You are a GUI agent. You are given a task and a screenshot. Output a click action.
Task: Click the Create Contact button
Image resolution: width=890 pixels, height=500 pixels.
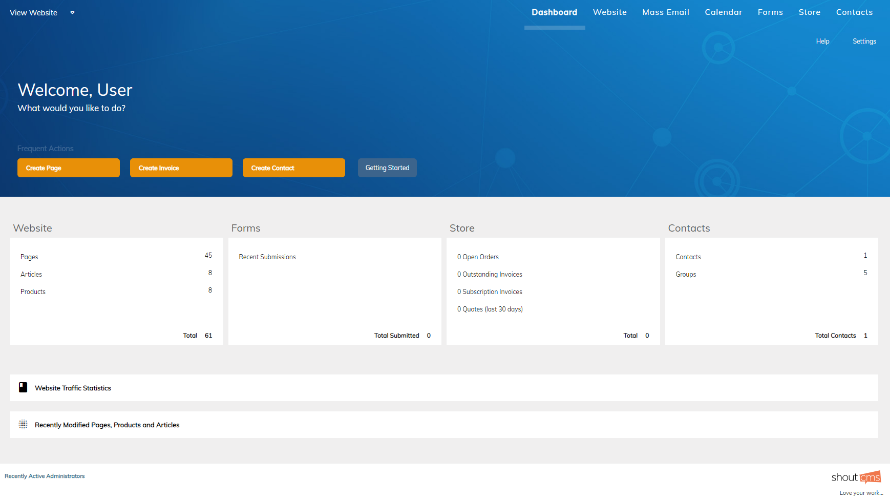click(293, 167)
